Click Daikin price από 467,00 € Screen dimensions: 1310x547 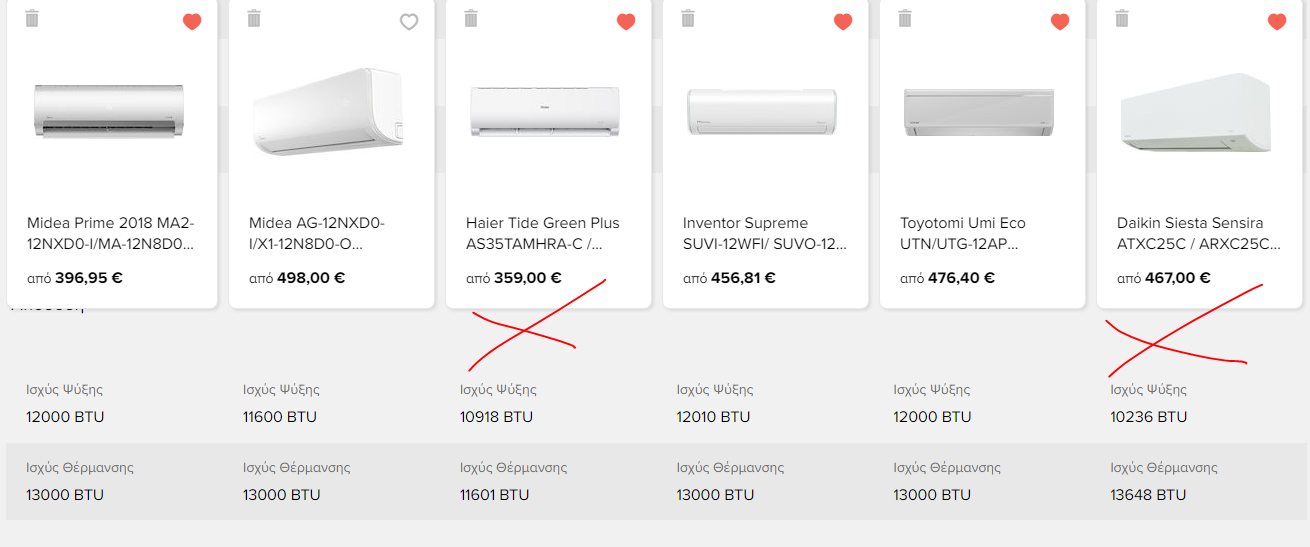1164,278
